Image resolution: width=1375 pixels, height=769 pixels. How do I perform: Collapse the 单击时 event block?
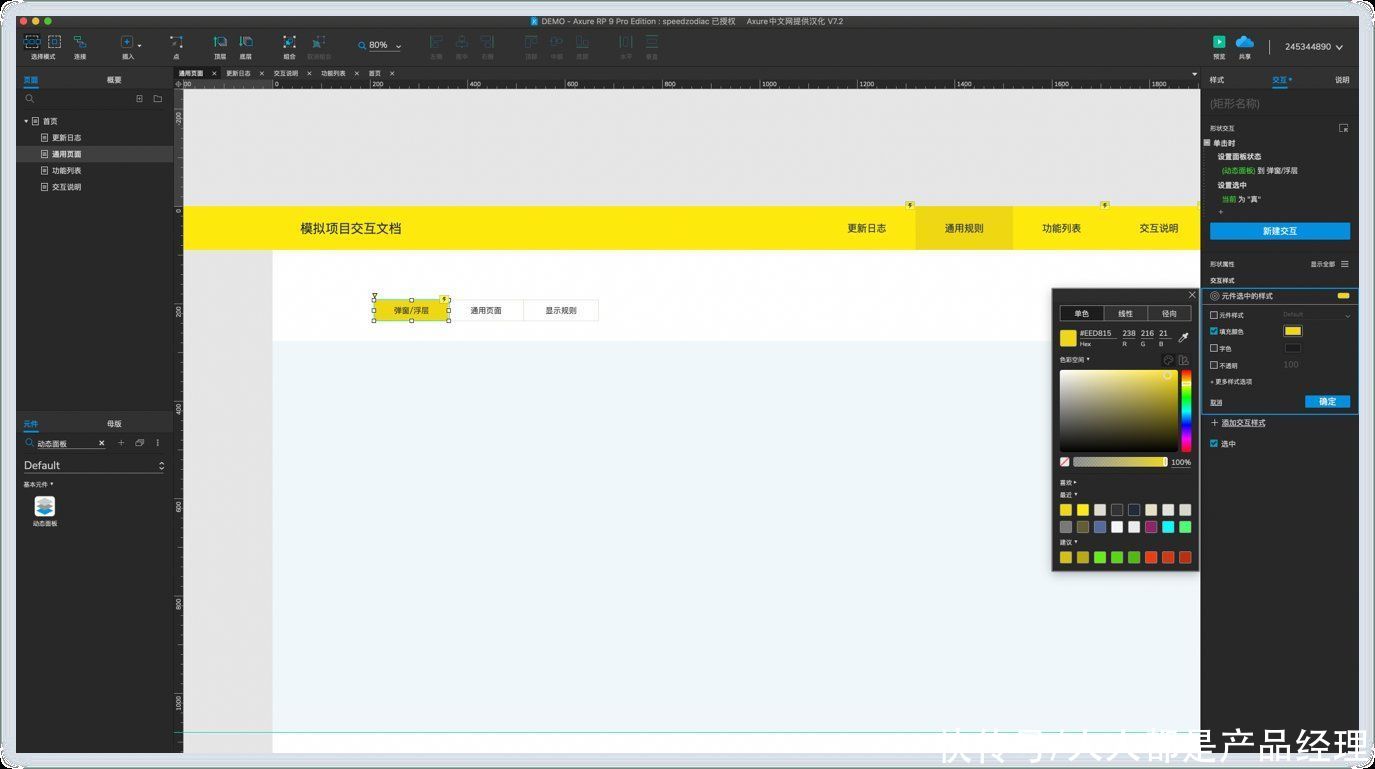[x=1207, y=143]
